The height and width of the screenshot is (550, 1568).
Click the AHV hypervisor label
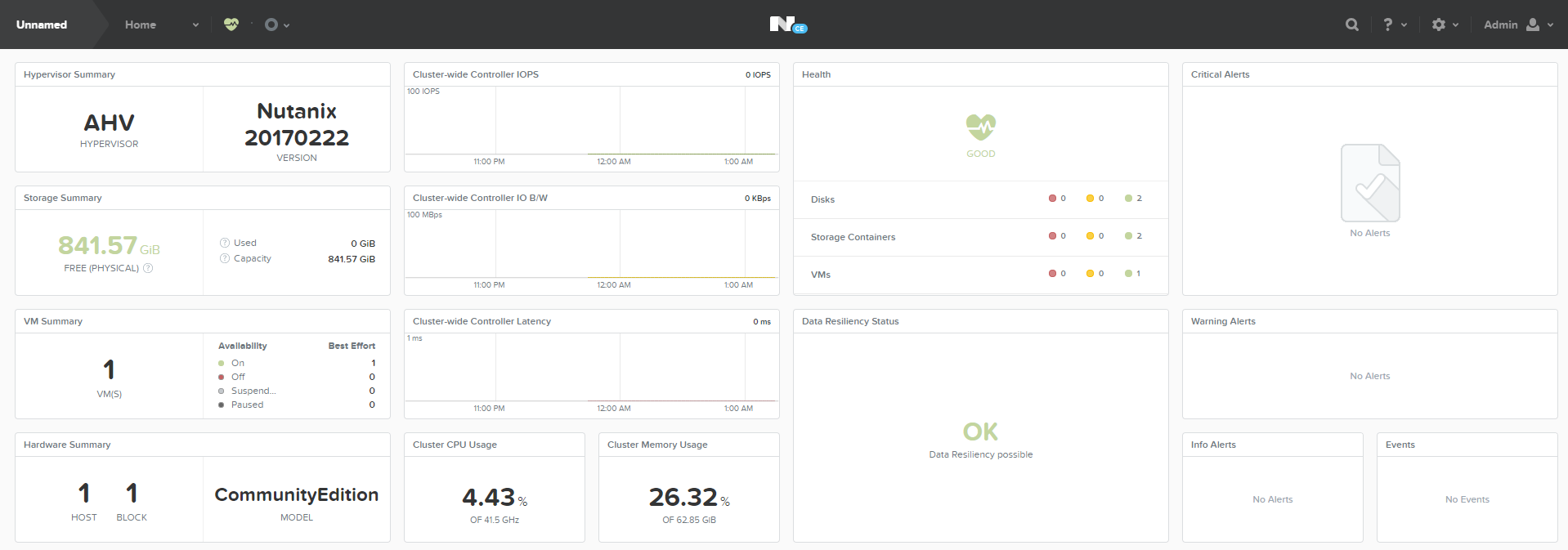tap(109, 123)
